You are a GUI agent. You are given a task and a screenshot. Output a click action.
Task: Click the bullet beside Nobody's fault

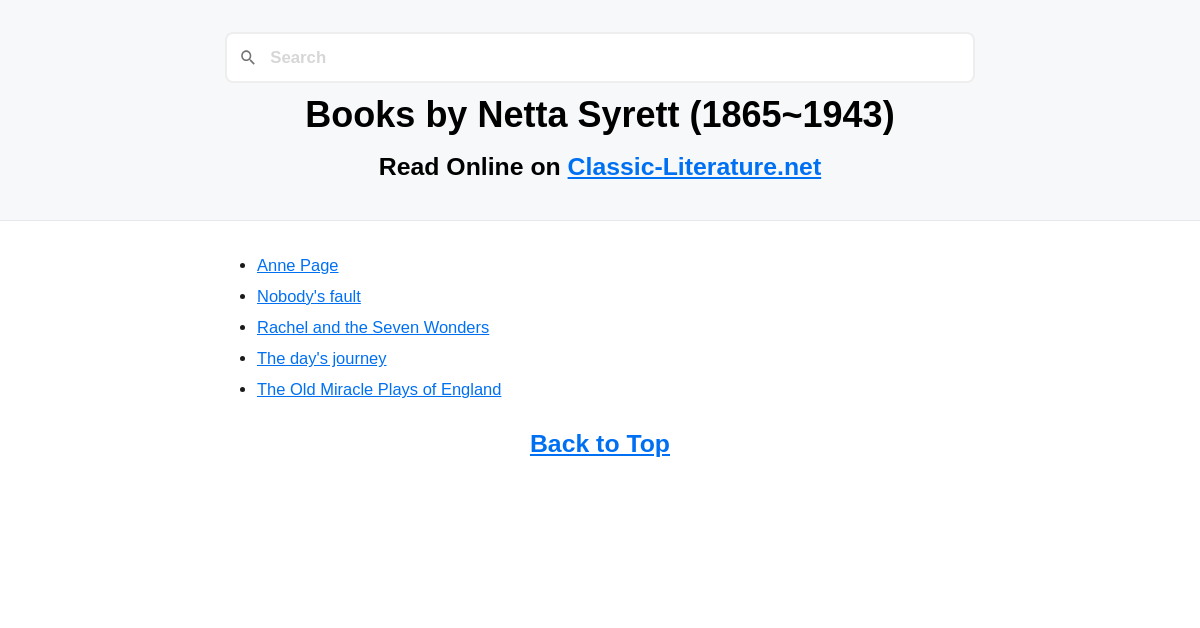point(240,296)
